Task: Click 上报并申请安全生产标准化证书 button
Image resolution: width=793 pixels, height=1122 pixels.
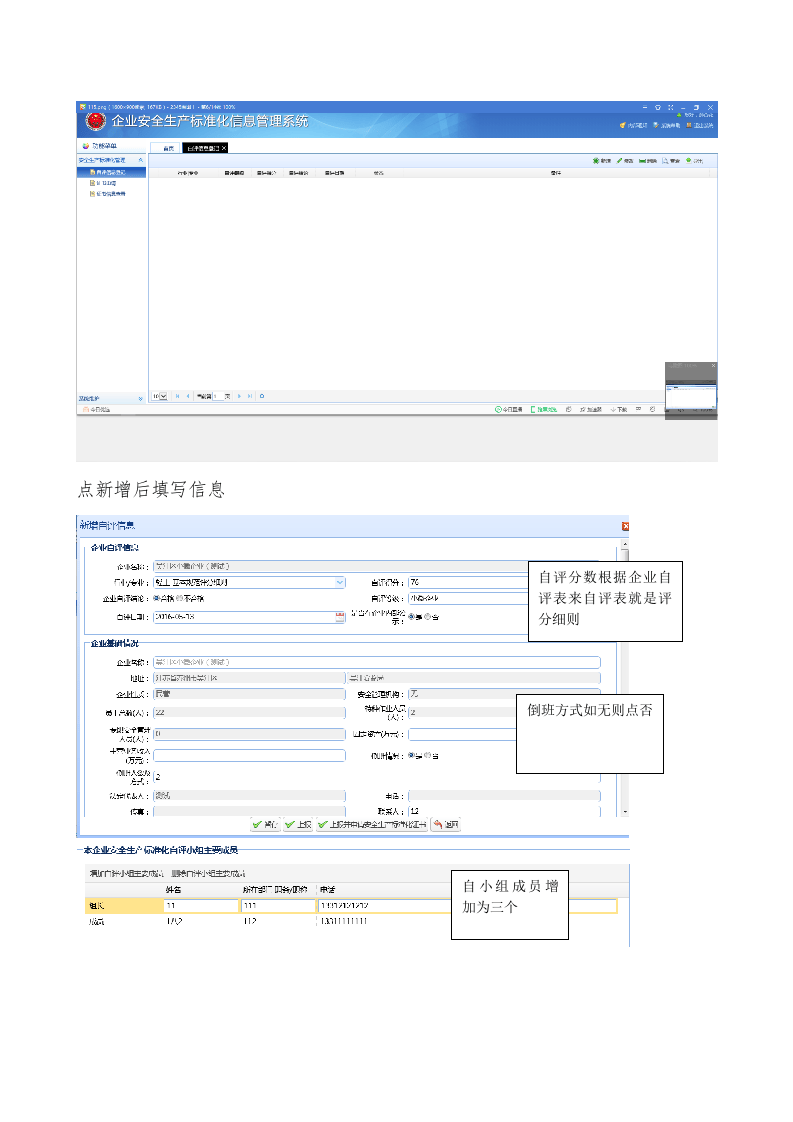Action: pos(372,824)
